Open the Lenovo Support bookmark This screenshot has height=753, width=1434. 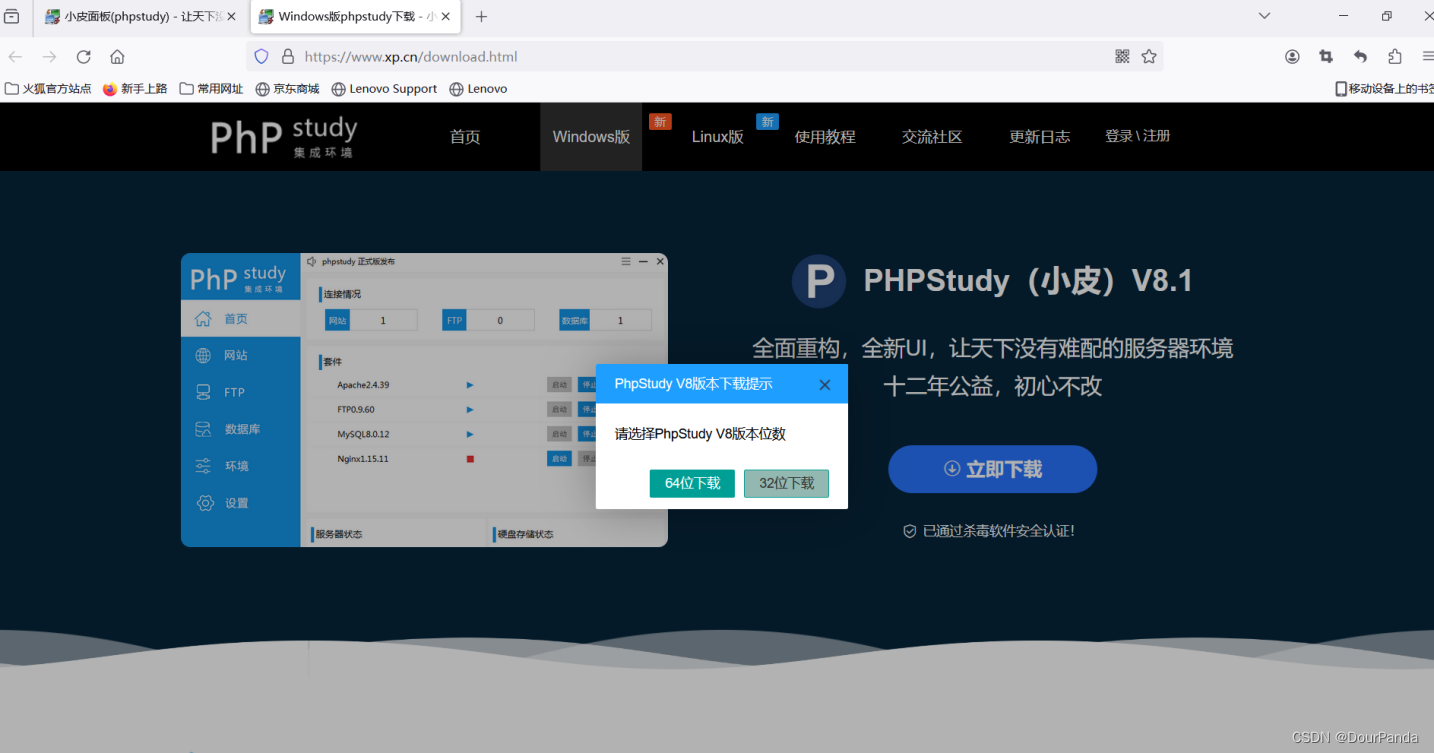[384, 89]
